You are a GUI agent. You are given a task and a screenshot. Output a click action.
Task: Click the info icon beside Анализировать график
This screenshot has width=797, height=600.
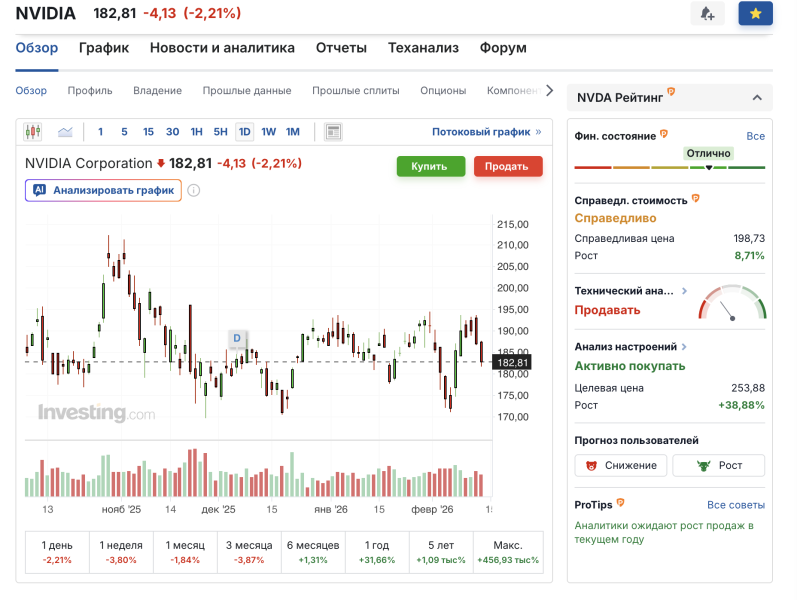[194, 190]
